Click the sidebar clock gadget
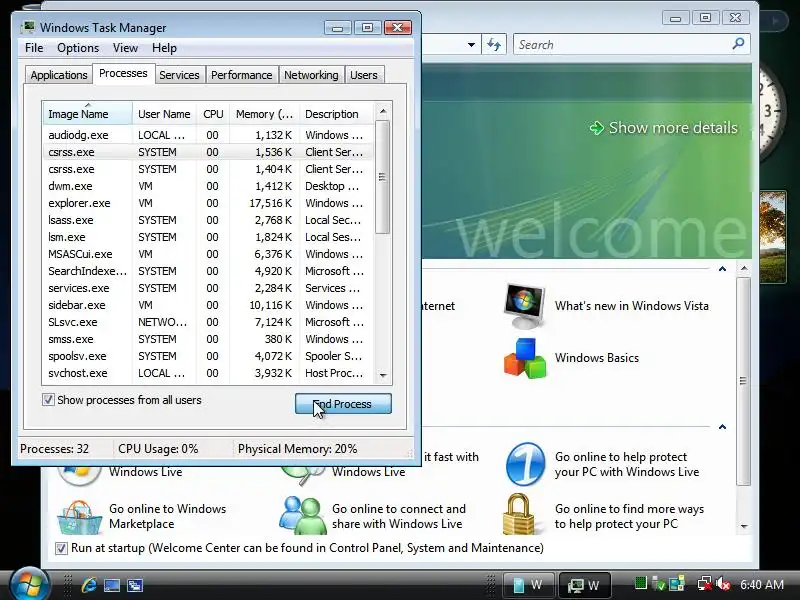Image resolution: width=800 pixels, height=600 pixels. click(768, 109)
